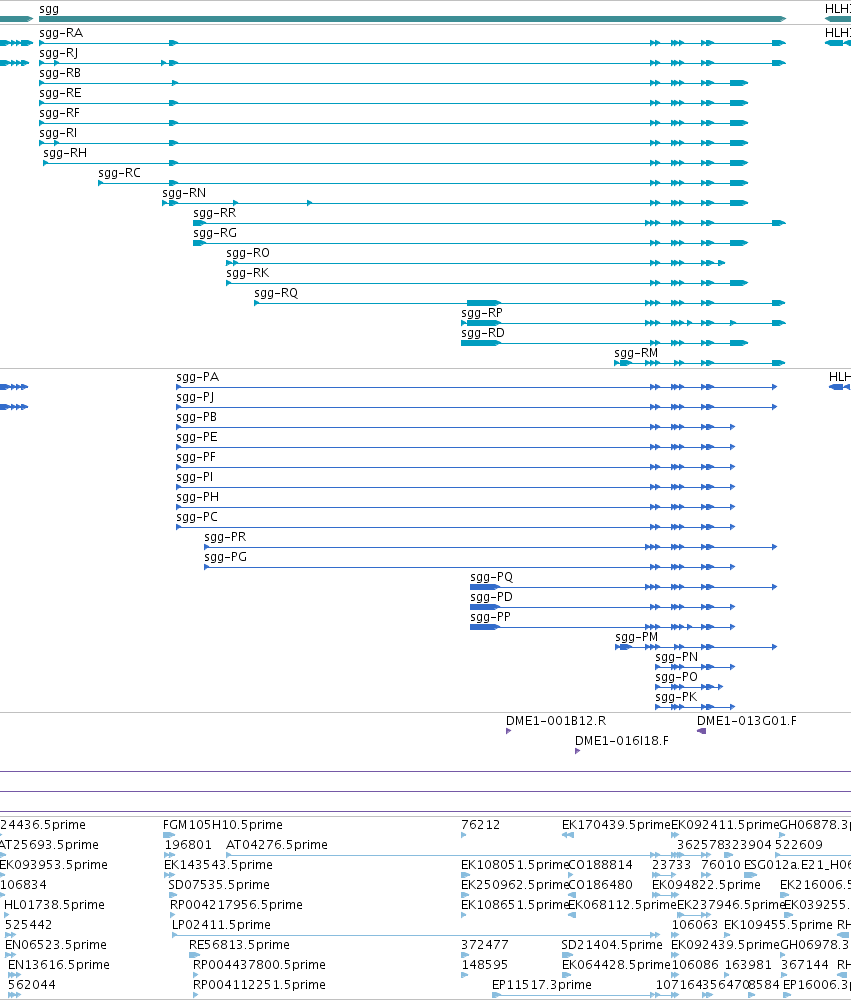Screen dimensions: 851x1000
Task: Click sgg-RP transcript label
Action: point(482,312)
